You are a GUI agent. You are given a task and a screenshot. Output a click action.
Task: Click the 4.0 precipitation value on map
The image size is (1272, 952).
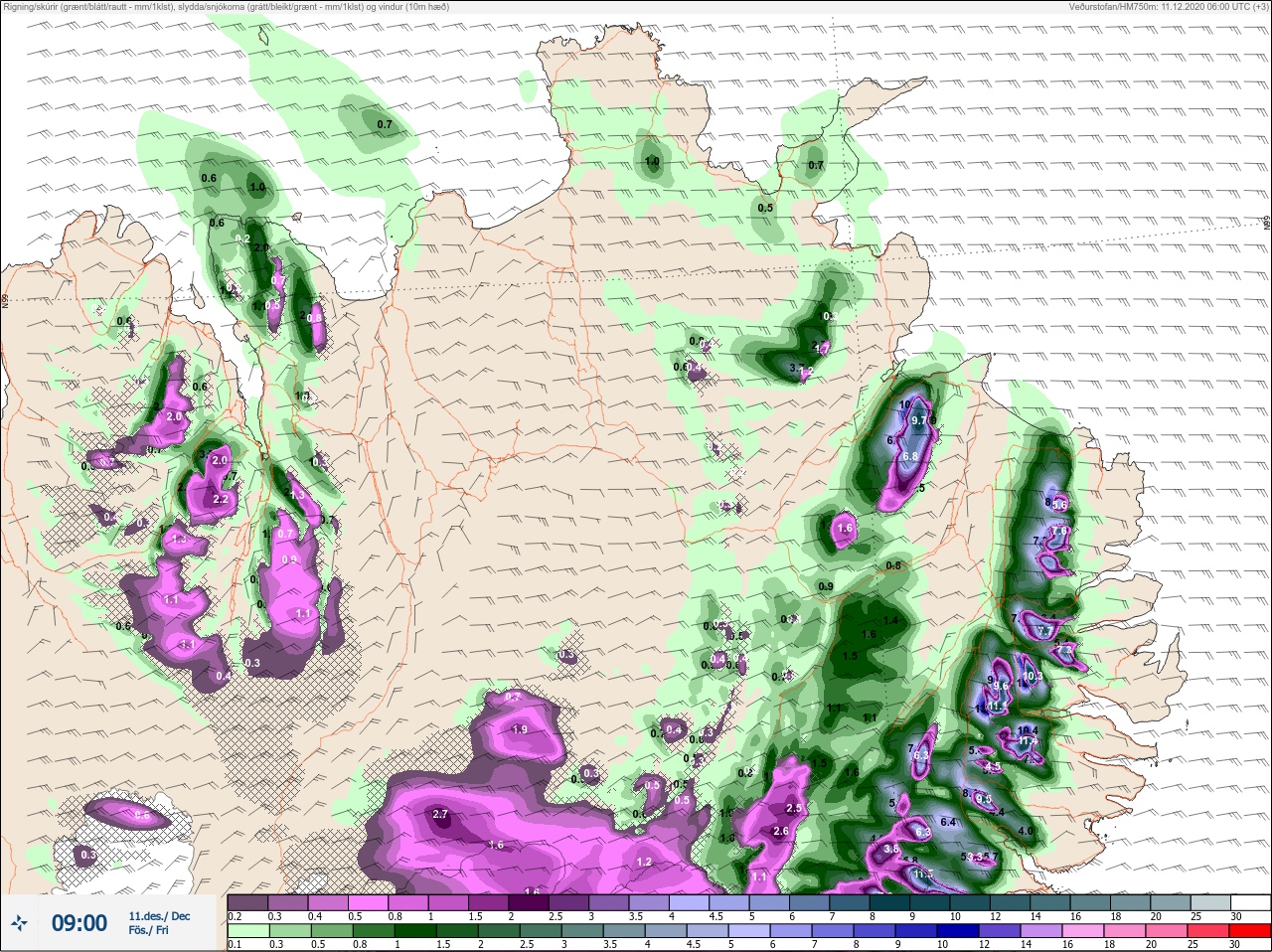1026,831
